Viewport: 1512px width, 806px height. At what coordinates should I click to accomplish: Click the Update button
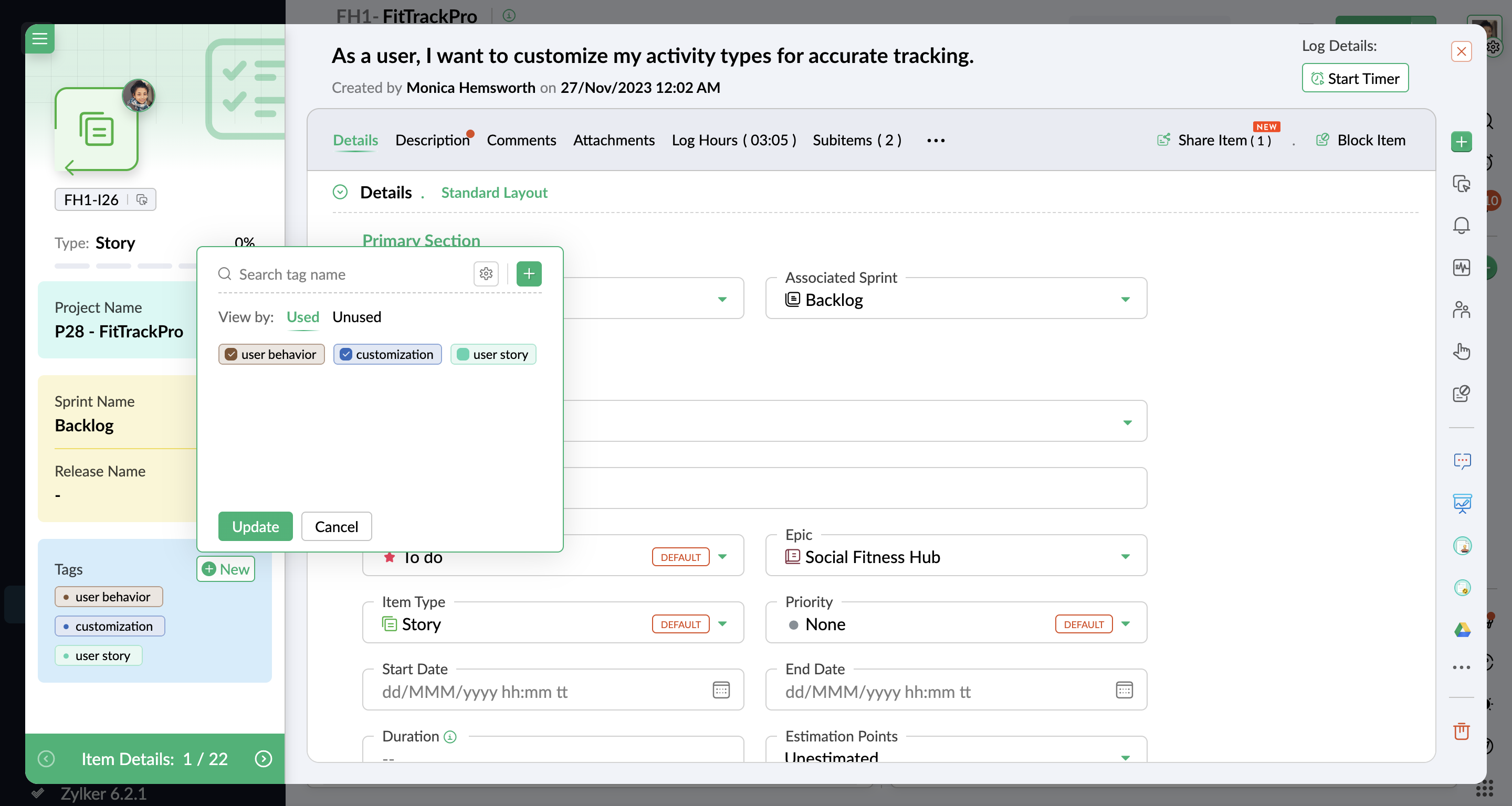(x=255, y=526)
